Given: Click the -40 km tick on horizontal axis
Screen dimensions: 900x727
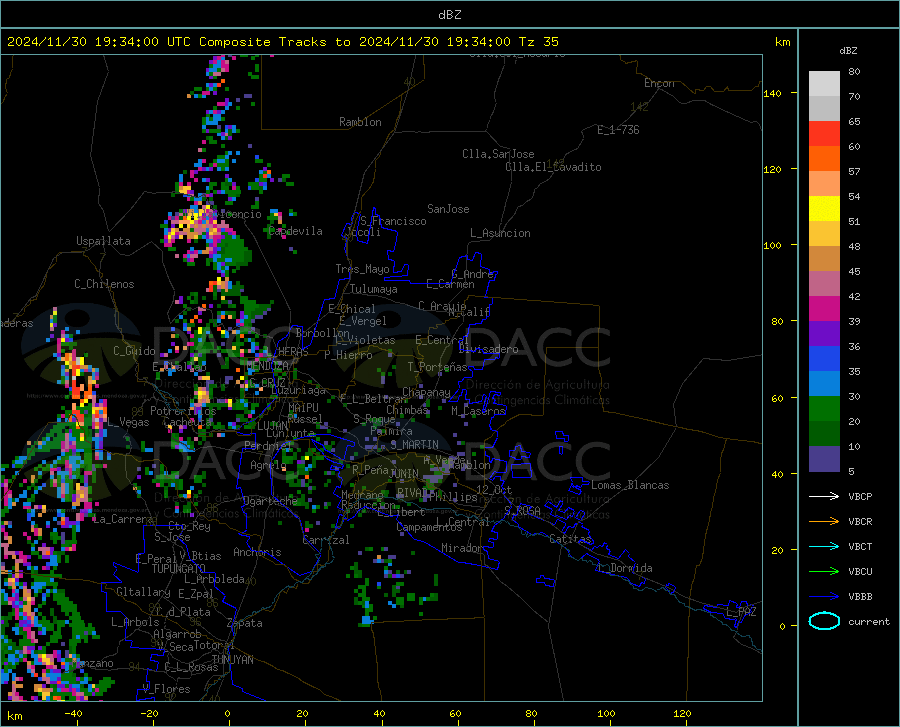Looking at the screenshot, I should tap(73, 713).
